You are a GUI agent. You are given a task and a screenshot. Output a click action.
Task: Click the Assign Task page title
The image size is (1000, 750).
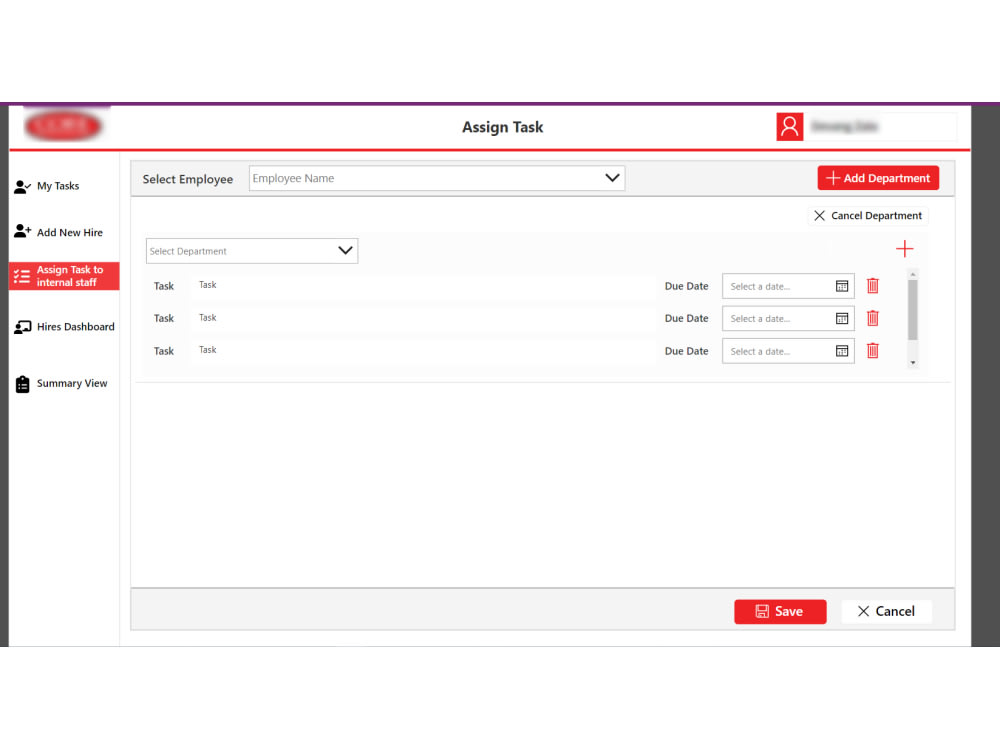point(503,127)
